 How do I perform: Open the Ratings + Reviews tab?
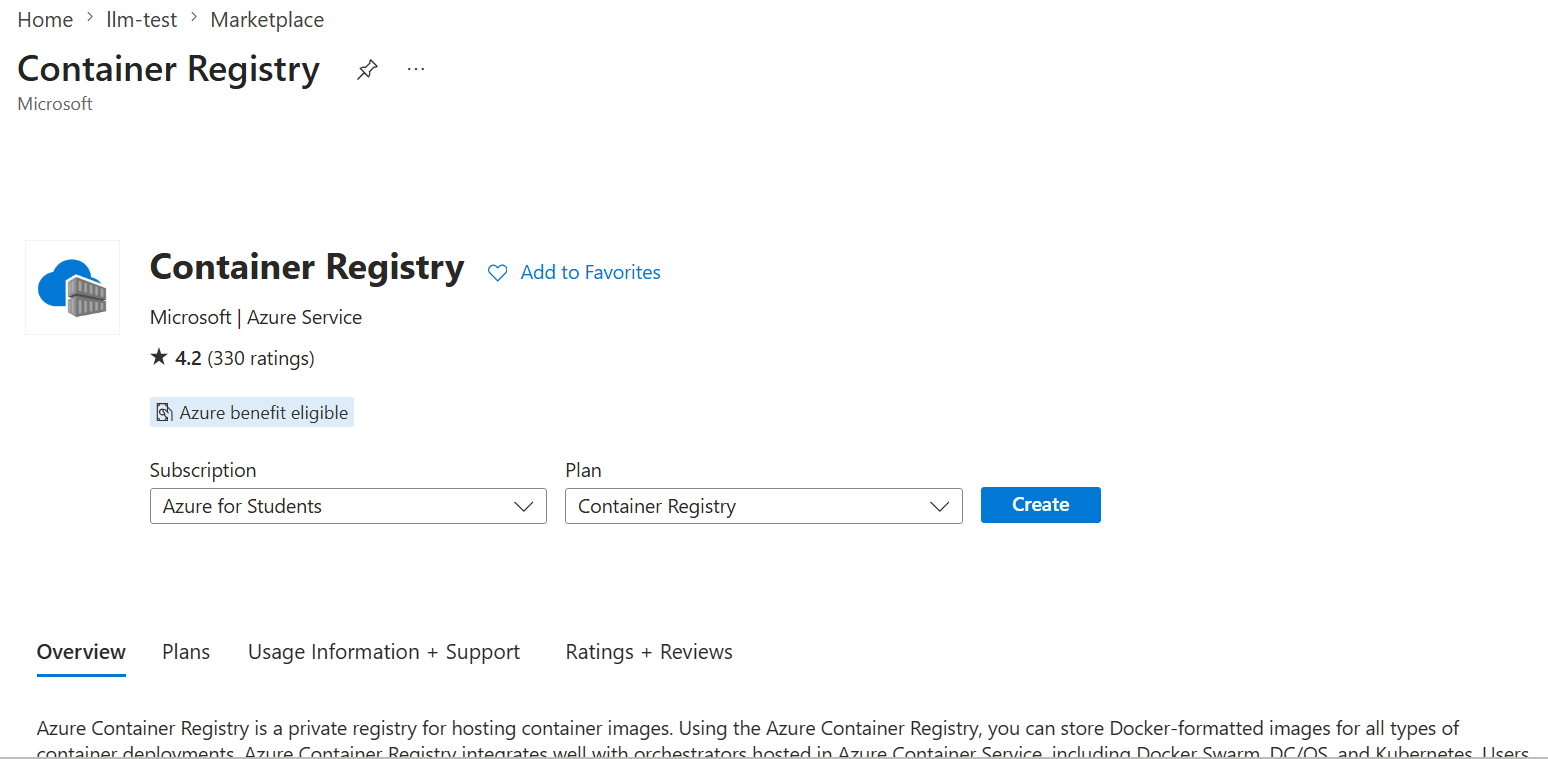[649, 652]
